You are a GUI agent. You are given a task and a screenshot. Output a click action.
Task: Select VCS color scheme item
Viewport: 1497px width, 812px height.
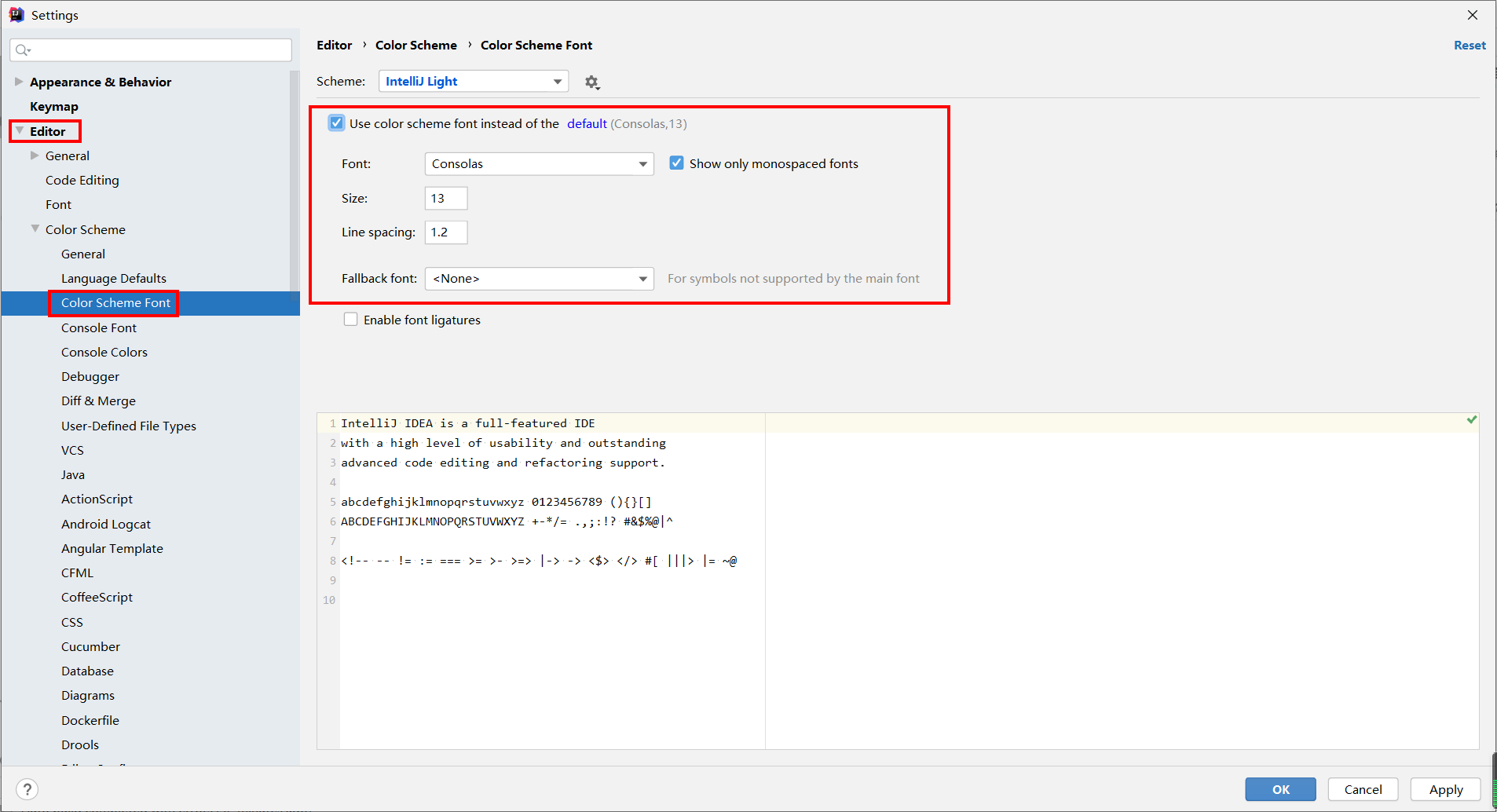[x=72, y=451]
